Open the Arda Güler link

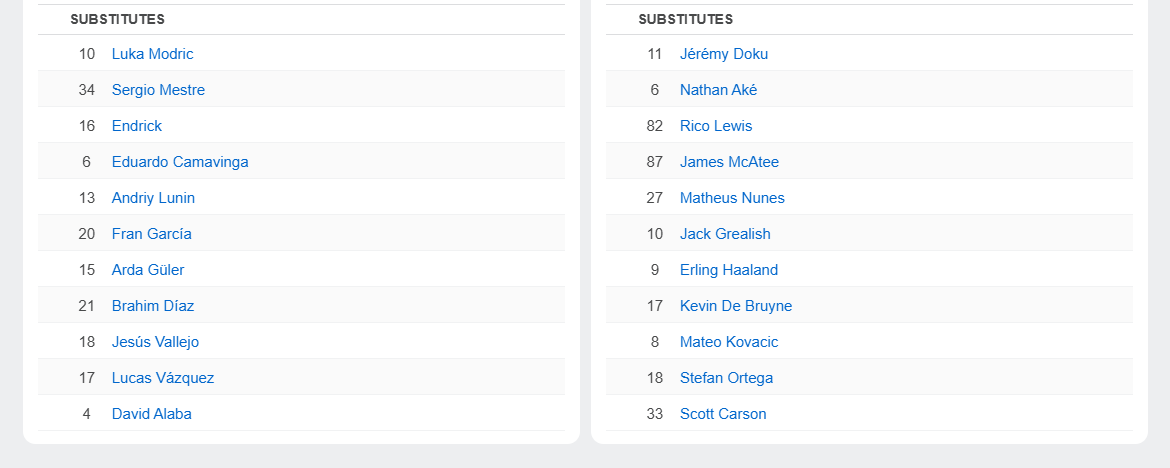click(x=148, y=270)
